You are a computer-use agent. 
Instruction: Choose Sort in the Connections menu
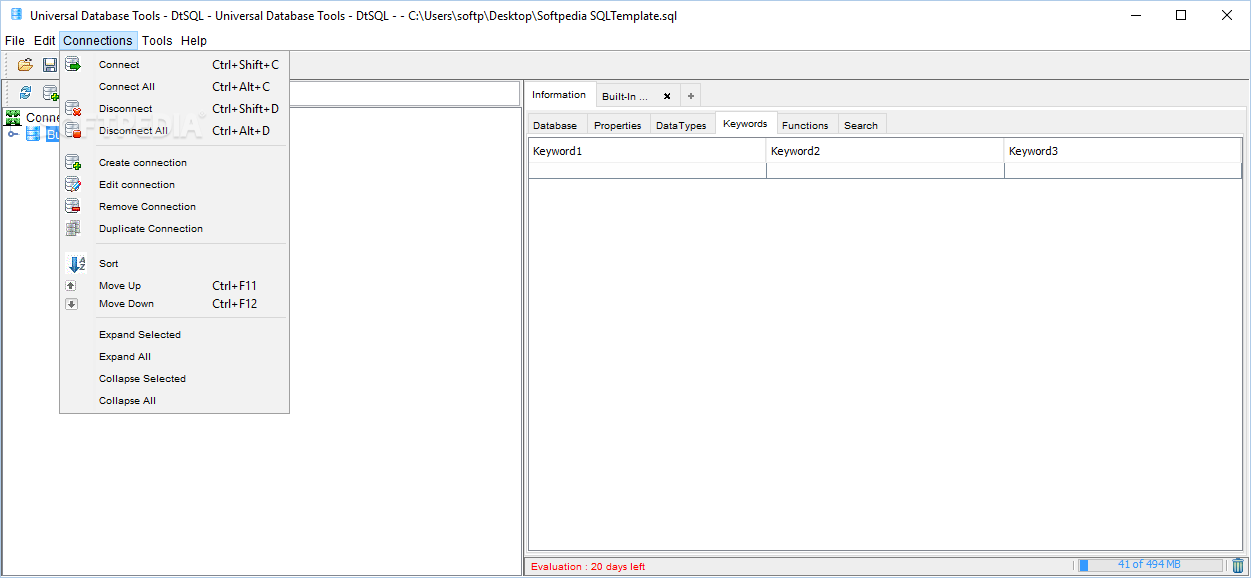[x=174, y=264]
